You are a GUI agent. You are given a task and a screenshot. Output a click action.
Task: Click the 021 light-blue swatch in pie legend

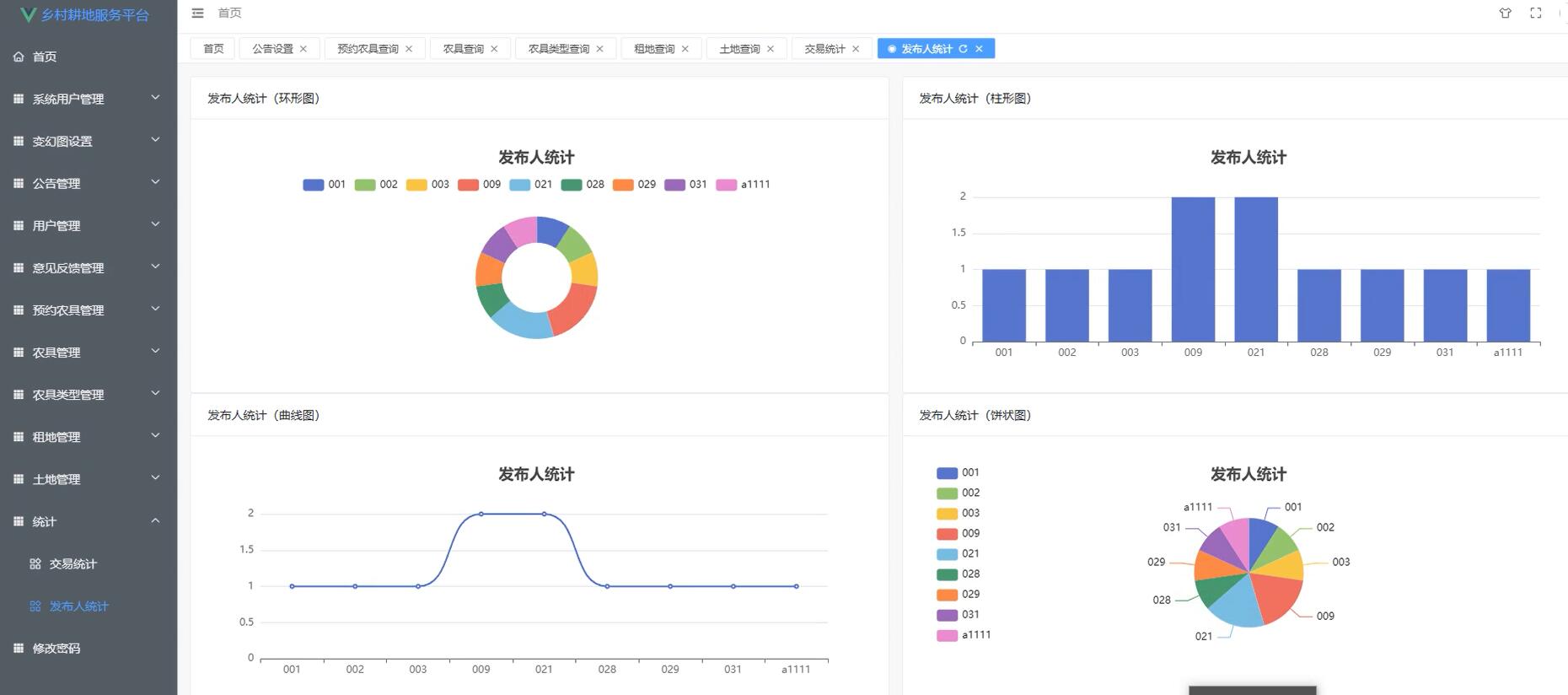947,554
